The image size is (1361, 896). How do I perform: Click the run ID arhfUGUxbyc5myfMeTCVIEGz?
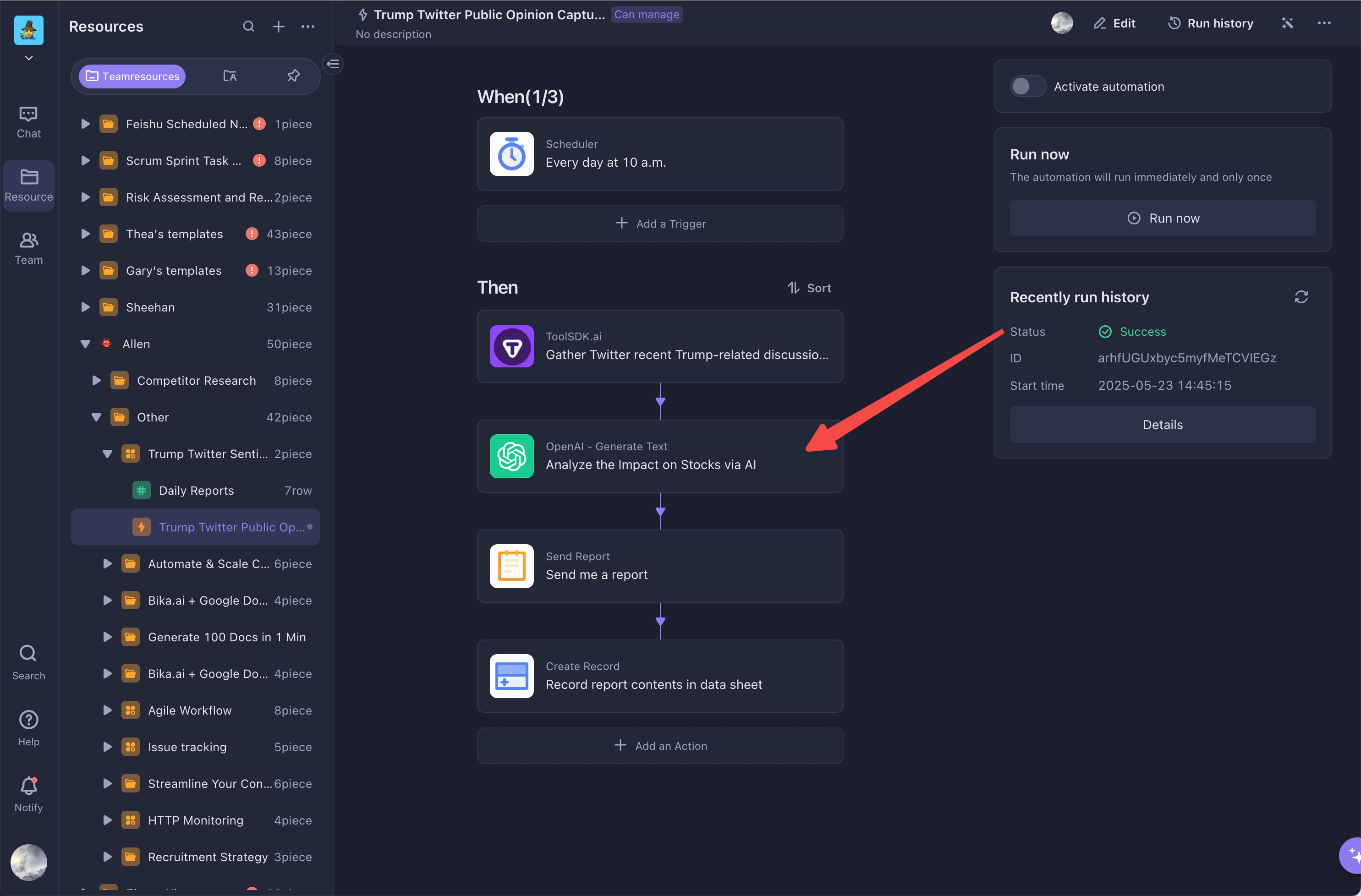pyautogui.click(x=1186, y=358)
